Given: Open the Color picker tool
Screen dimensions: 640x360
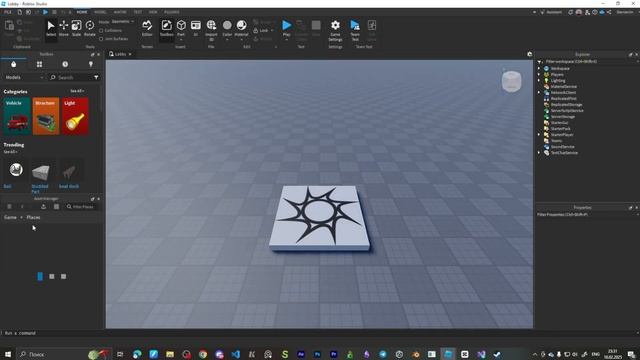Looking at the screenshot, I should 227,29.
